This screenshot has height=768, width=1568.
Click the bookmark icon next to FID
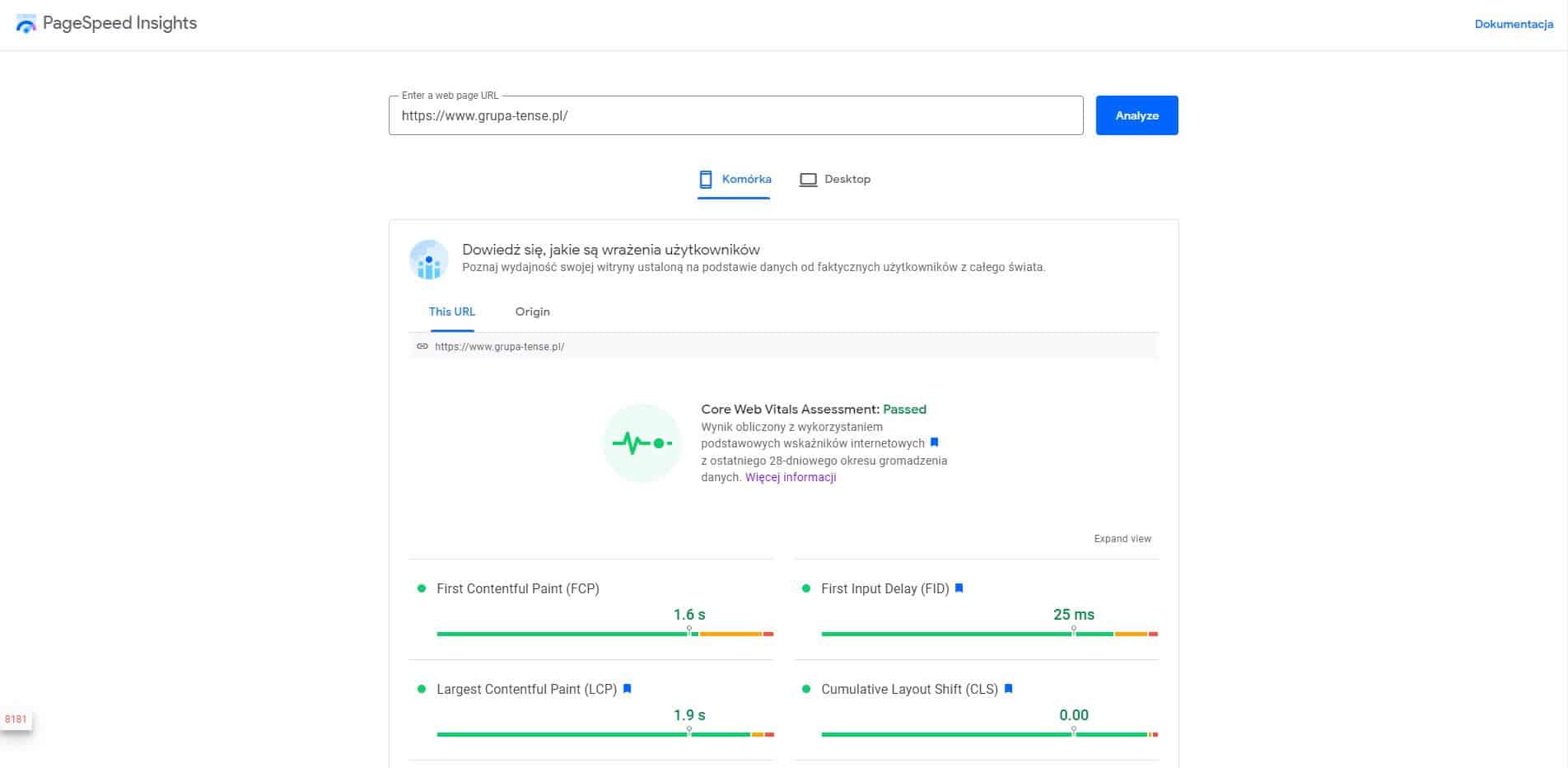click(959, 588)
